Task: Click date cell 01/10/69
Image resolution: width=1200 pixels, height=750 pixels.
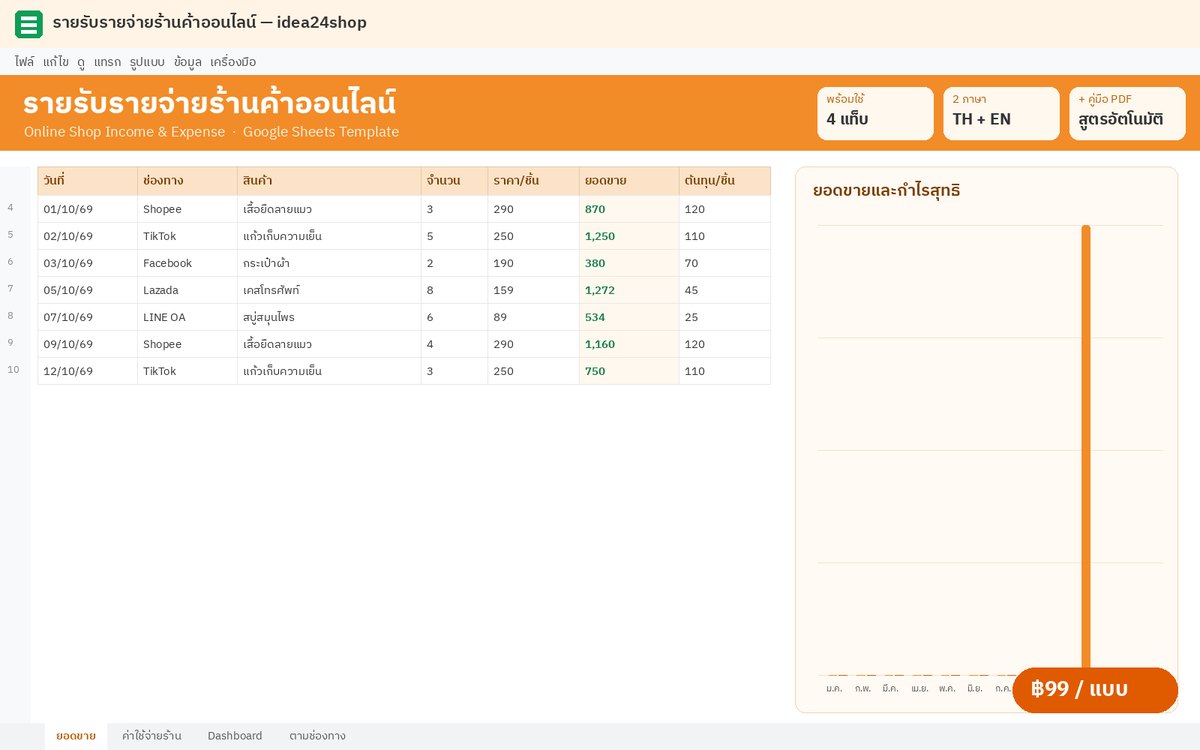Action: (x=88, y=209)
